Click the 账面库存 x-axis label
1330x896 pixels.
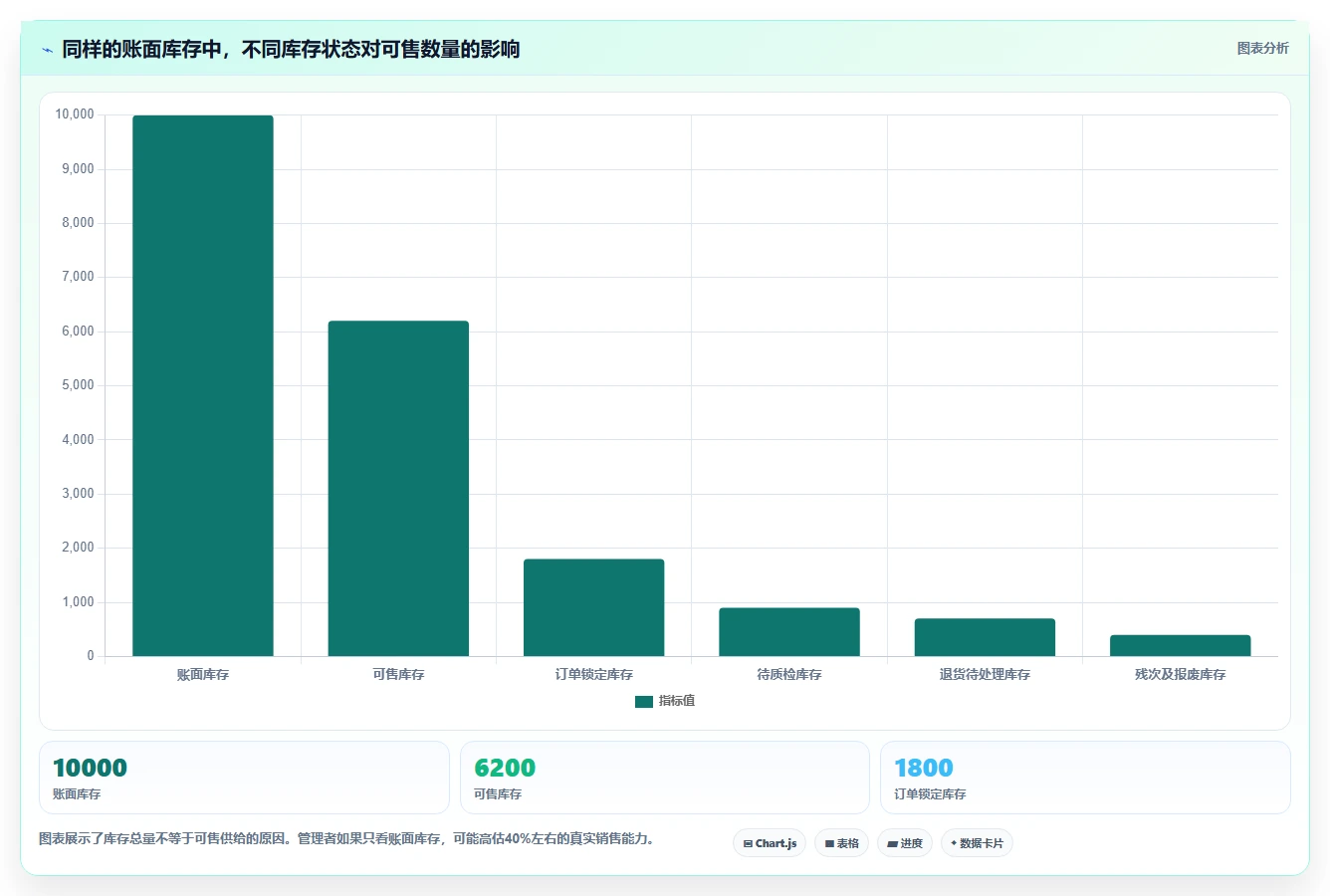(203, 675)
